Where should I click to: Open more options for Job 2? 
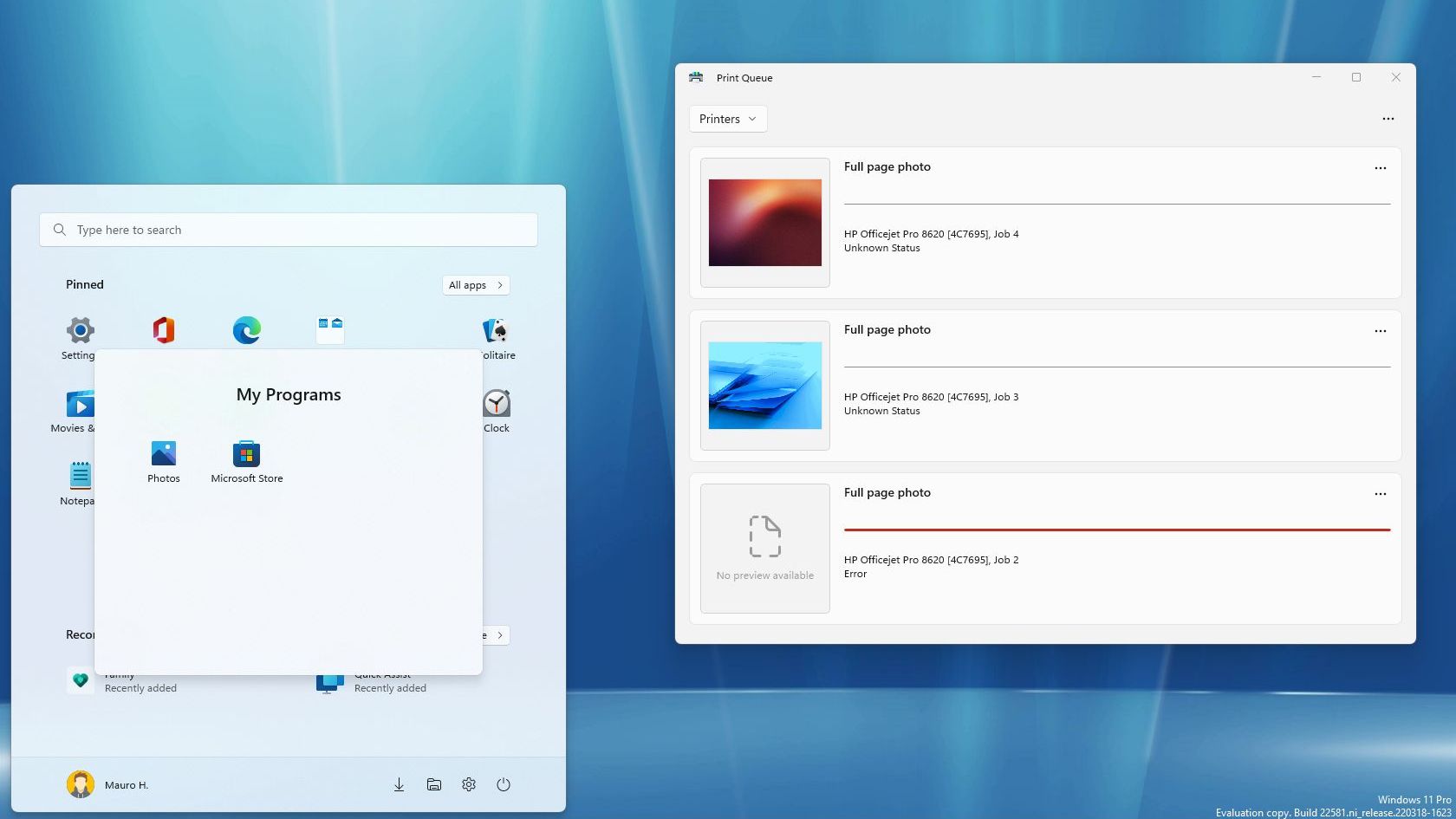click(1381, 494)
